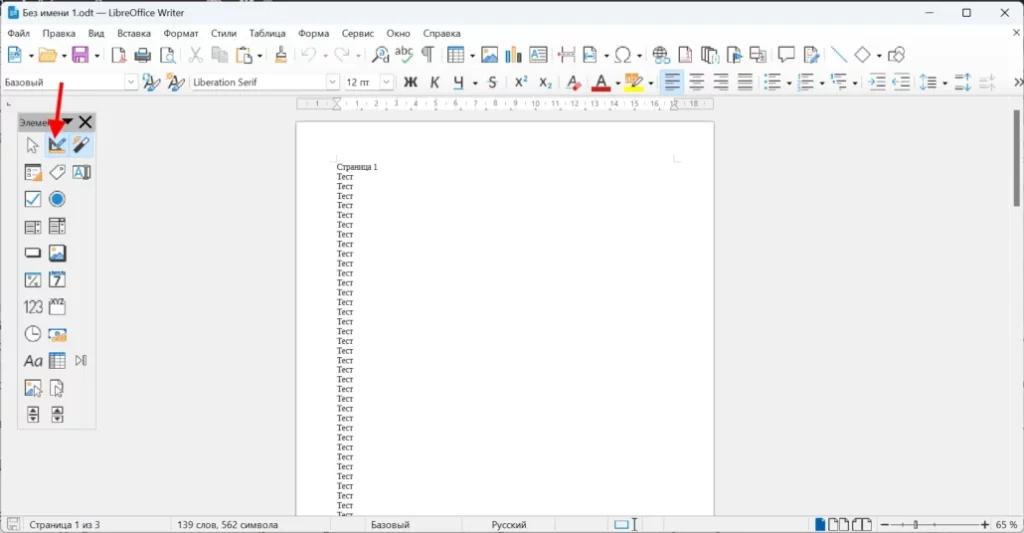Toggle formatting marks (¶) display
Screen dimensions: 1024x533
click(x=428, y=55)
